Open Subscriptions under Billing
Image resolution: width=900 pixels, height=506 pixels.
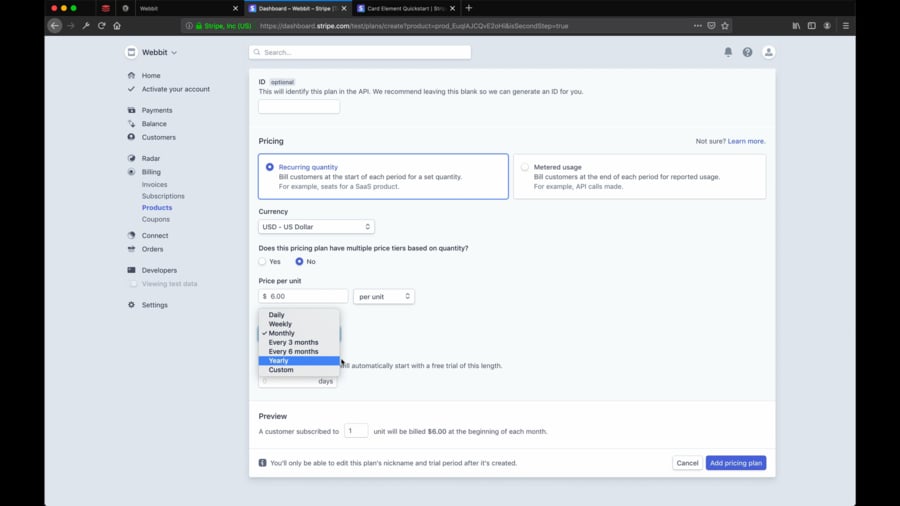pyautogui.click(x=163, y=196)
